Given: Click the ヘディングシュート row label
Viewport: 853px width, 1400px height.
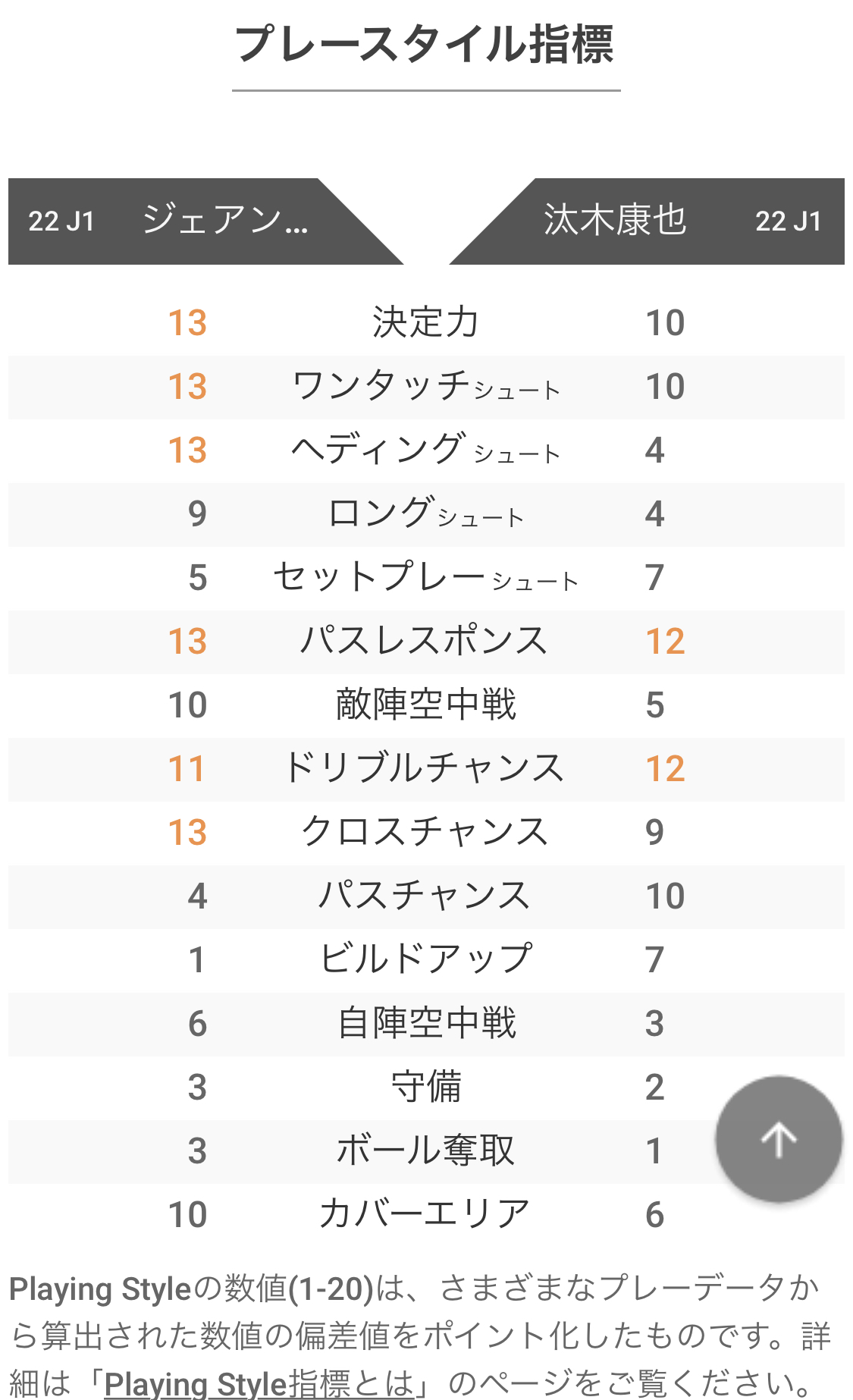Looking at the screenshot, I should pyautogui.click(x=425, y=450).
